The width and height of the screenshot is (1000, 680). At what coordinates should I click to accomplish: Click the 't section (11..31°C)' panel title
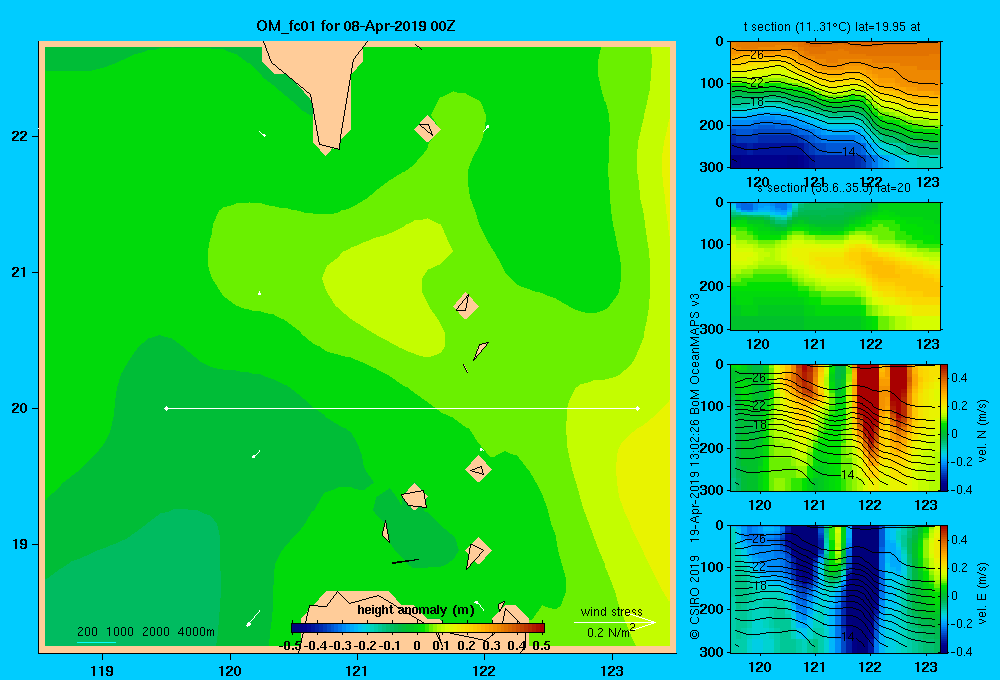797,27
